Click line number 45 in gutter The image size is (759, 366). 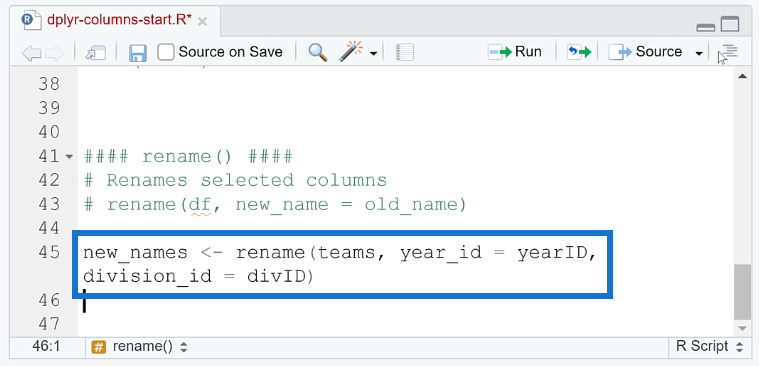coord(48,252)
